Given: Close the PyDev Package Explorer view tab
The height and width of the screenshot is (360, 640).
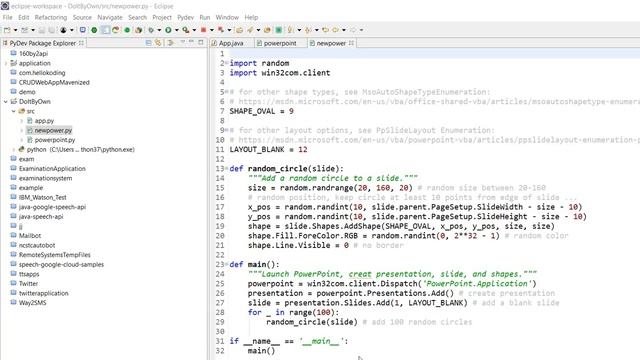Looking at the screenshot, I should [x=81, y=43].
